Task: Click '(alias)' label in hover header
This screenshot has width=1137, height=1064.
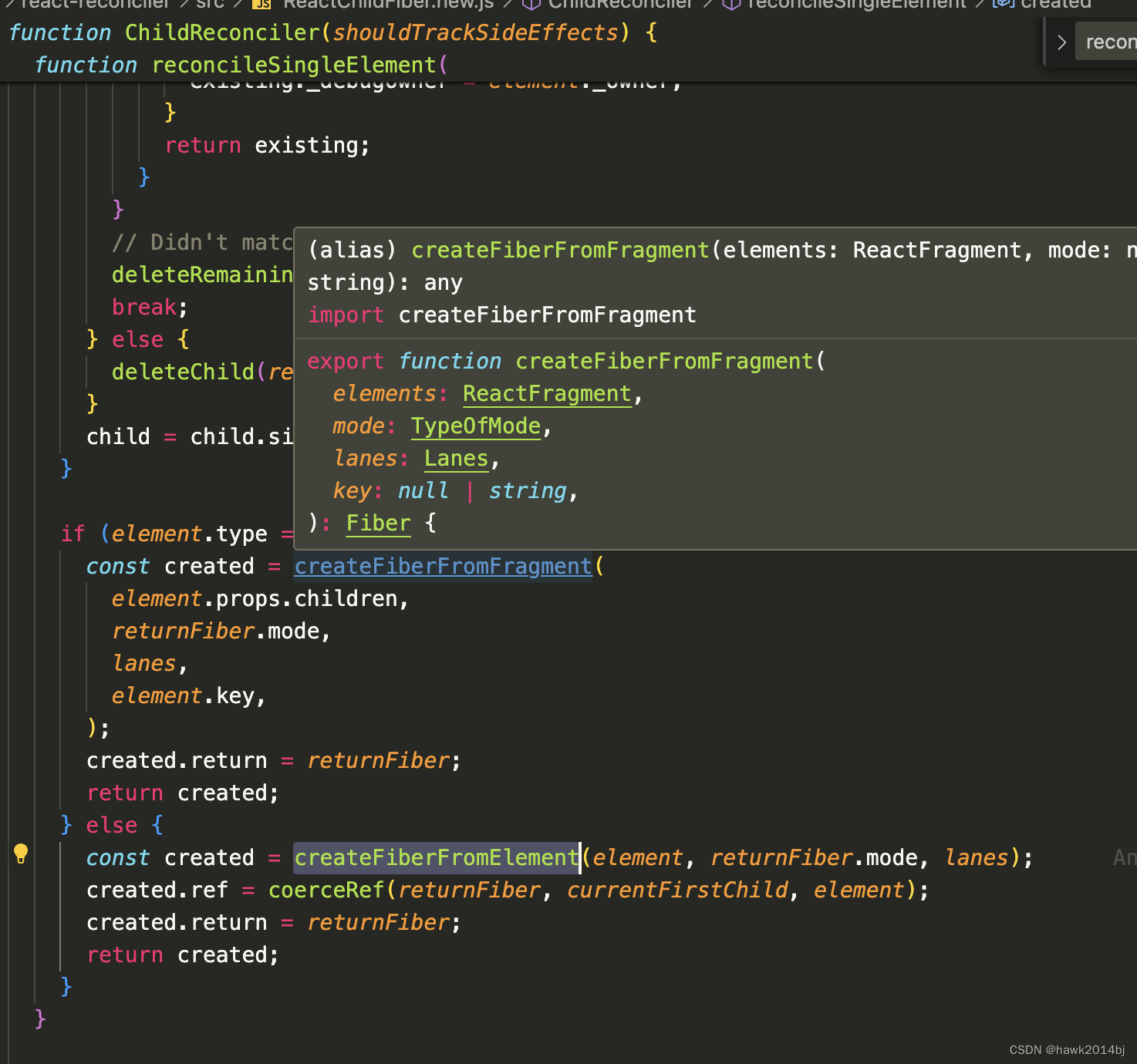Action: (352, 251)
